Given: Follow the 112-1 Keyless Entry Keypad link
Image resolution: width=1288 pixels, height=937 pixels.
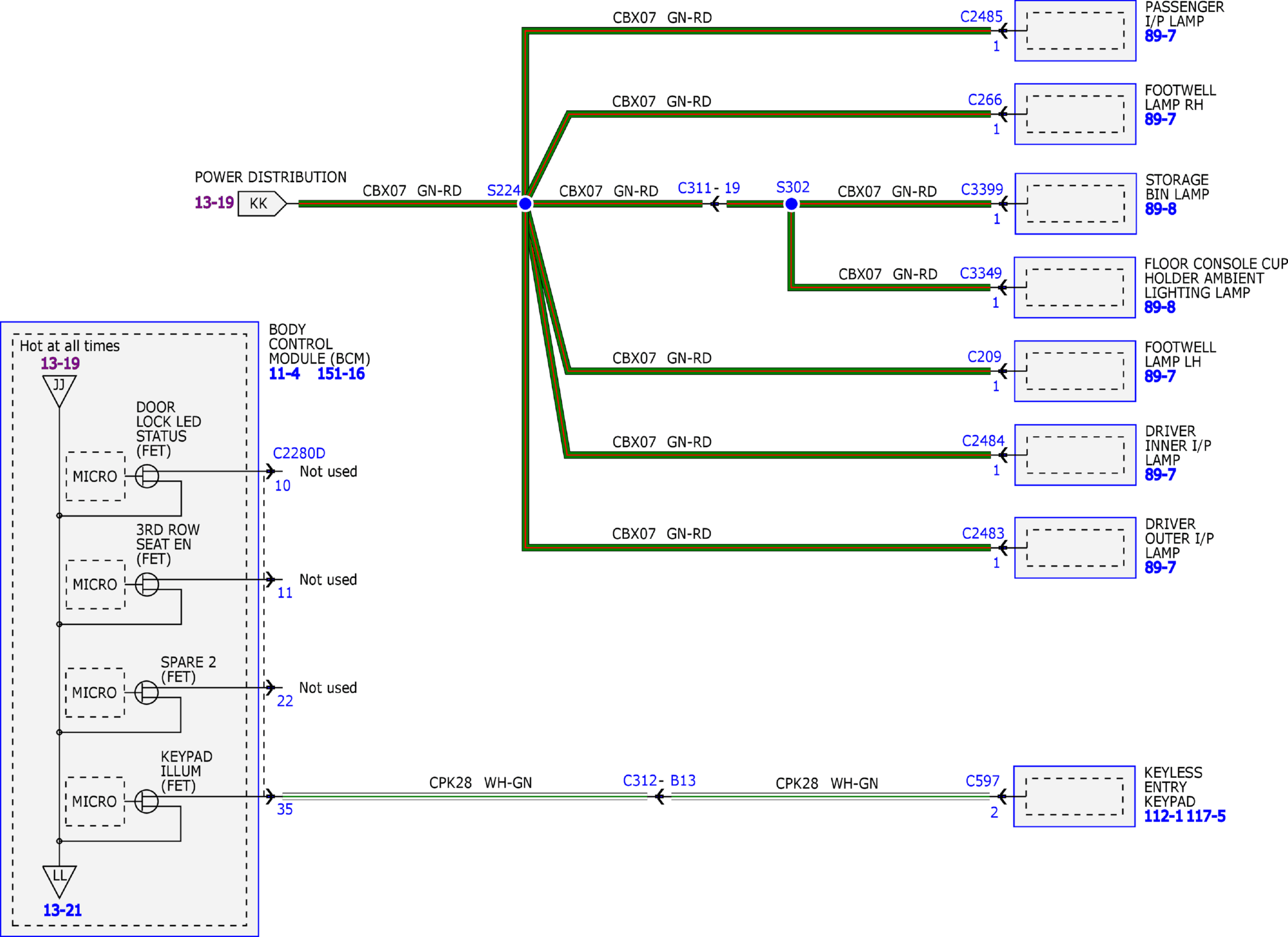Looking at the screenshot, I should point(1163,817).
